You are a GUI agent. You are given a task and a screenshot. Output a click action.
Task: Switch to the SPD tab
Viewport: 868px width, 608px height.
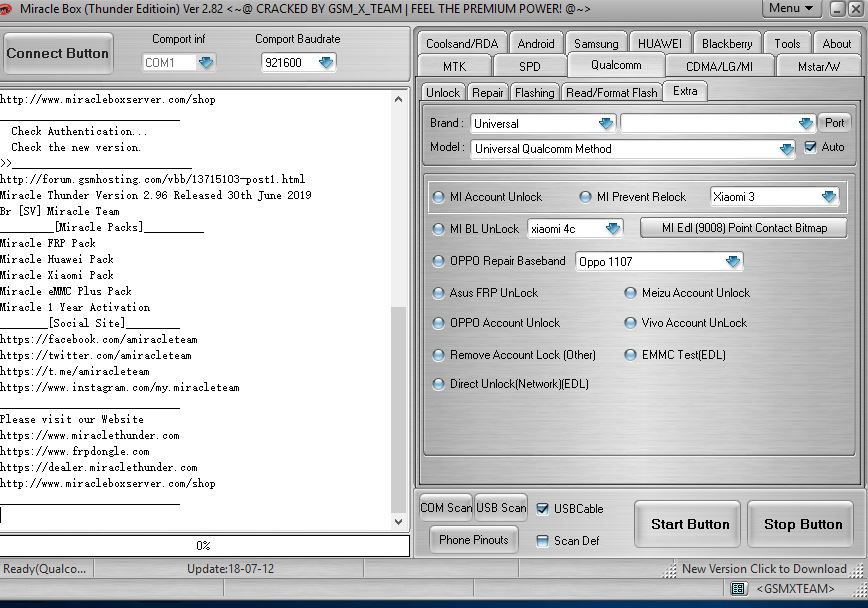point(530,66)
